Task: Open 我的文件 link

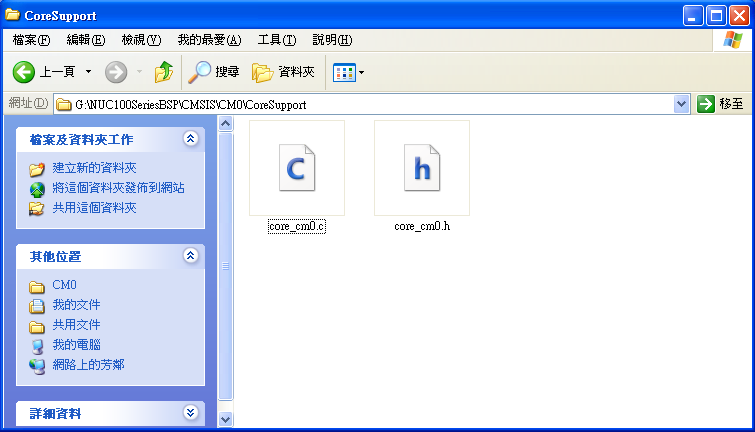Action: pyautogui.click(x=76, y=305)
